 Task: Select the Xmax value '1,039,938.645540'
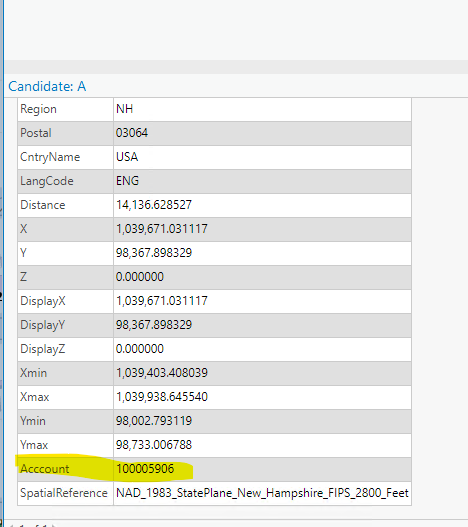[162, 397]
